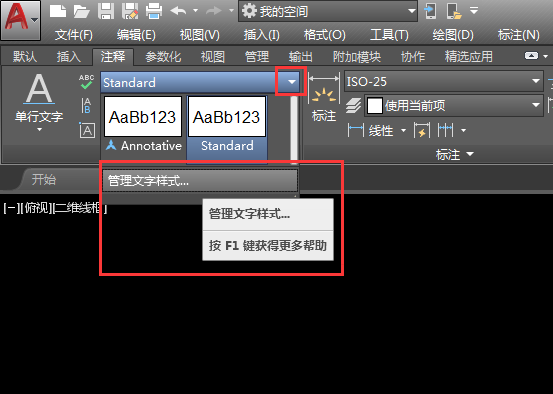Click the dimension layer stack icon
This screenshot has height=394, width=553.
[x=353, y=105]
